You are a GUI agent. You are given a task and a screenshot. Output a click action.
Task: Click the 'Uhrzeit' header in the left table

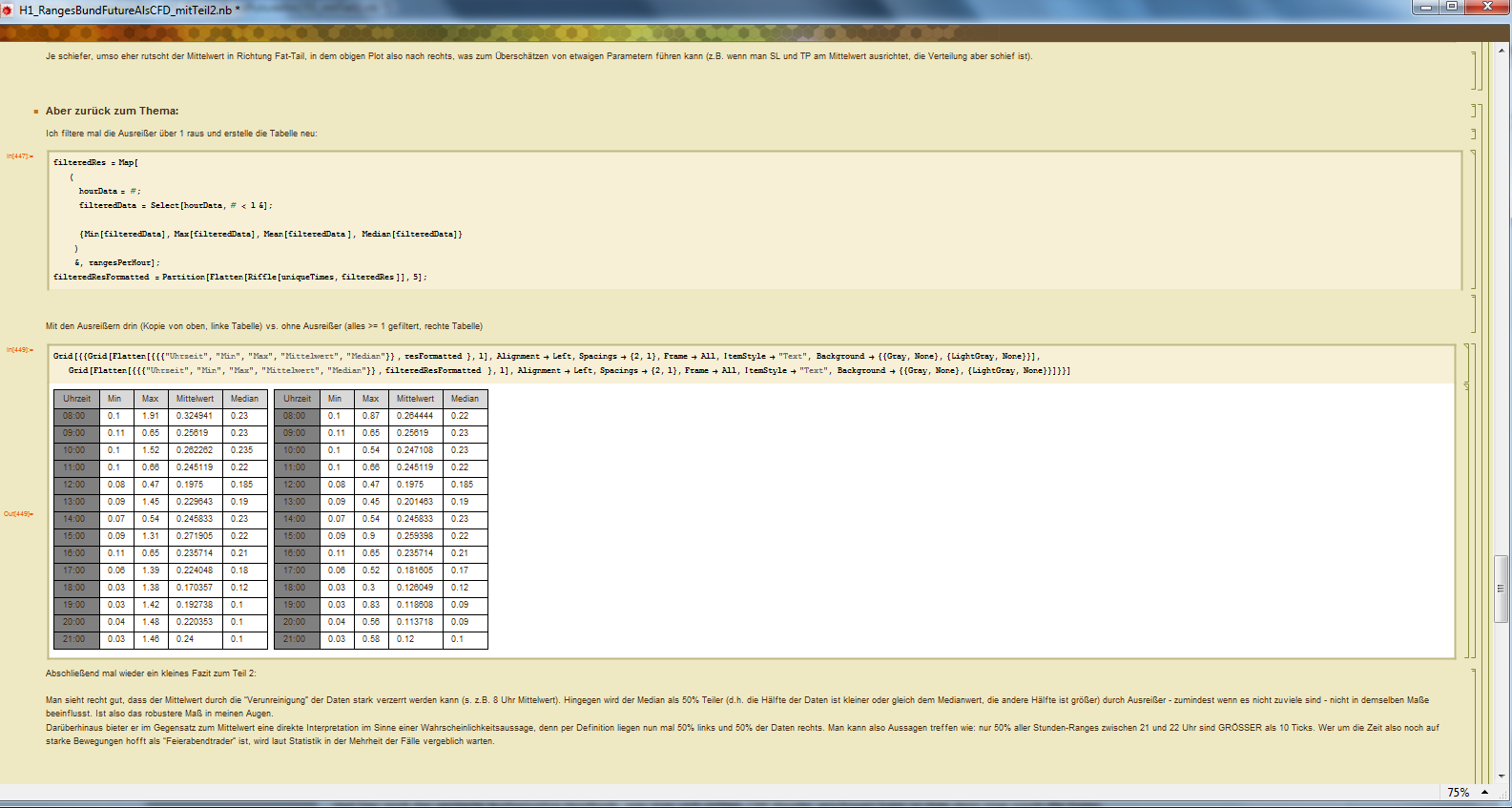pos(77,399)
